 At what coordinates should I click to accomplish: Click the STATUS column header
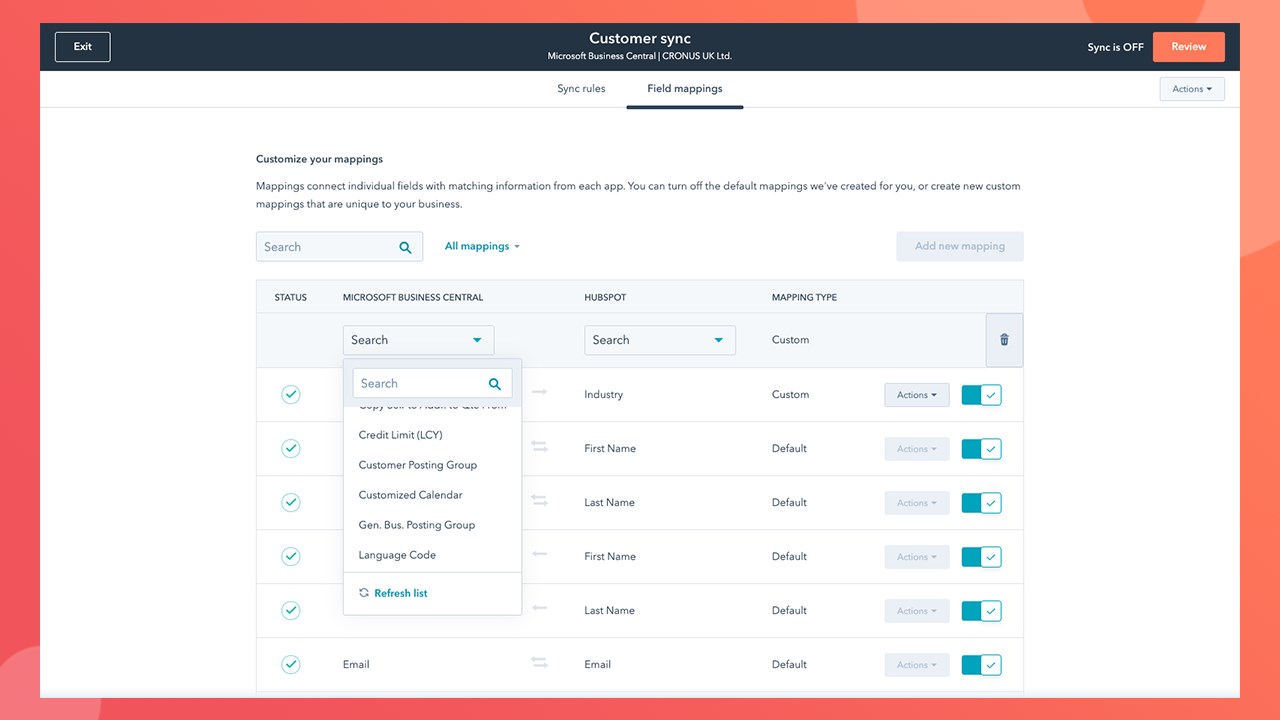[291, 297]
